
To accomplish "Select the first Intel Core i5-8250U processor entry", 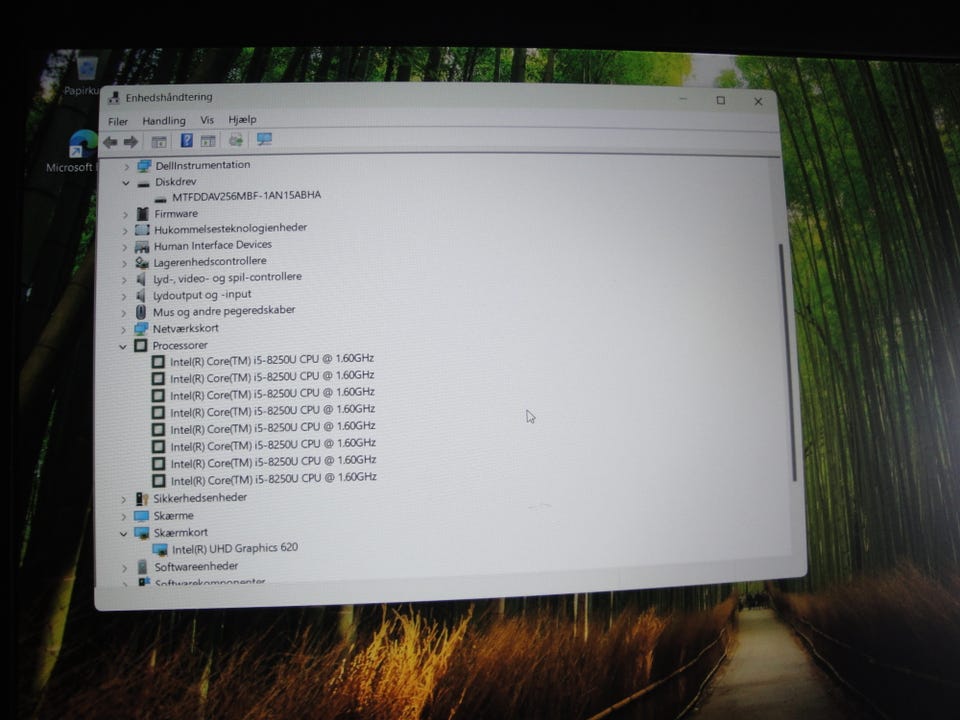I will [272, 360].
